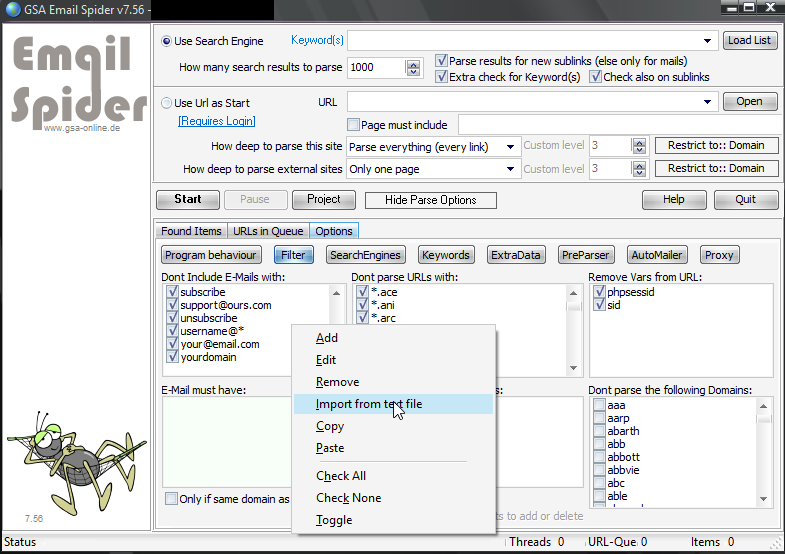The height and width of the screenshot is (554, 785).
Task: Click the search results count stepper
Action: (413, 68)
